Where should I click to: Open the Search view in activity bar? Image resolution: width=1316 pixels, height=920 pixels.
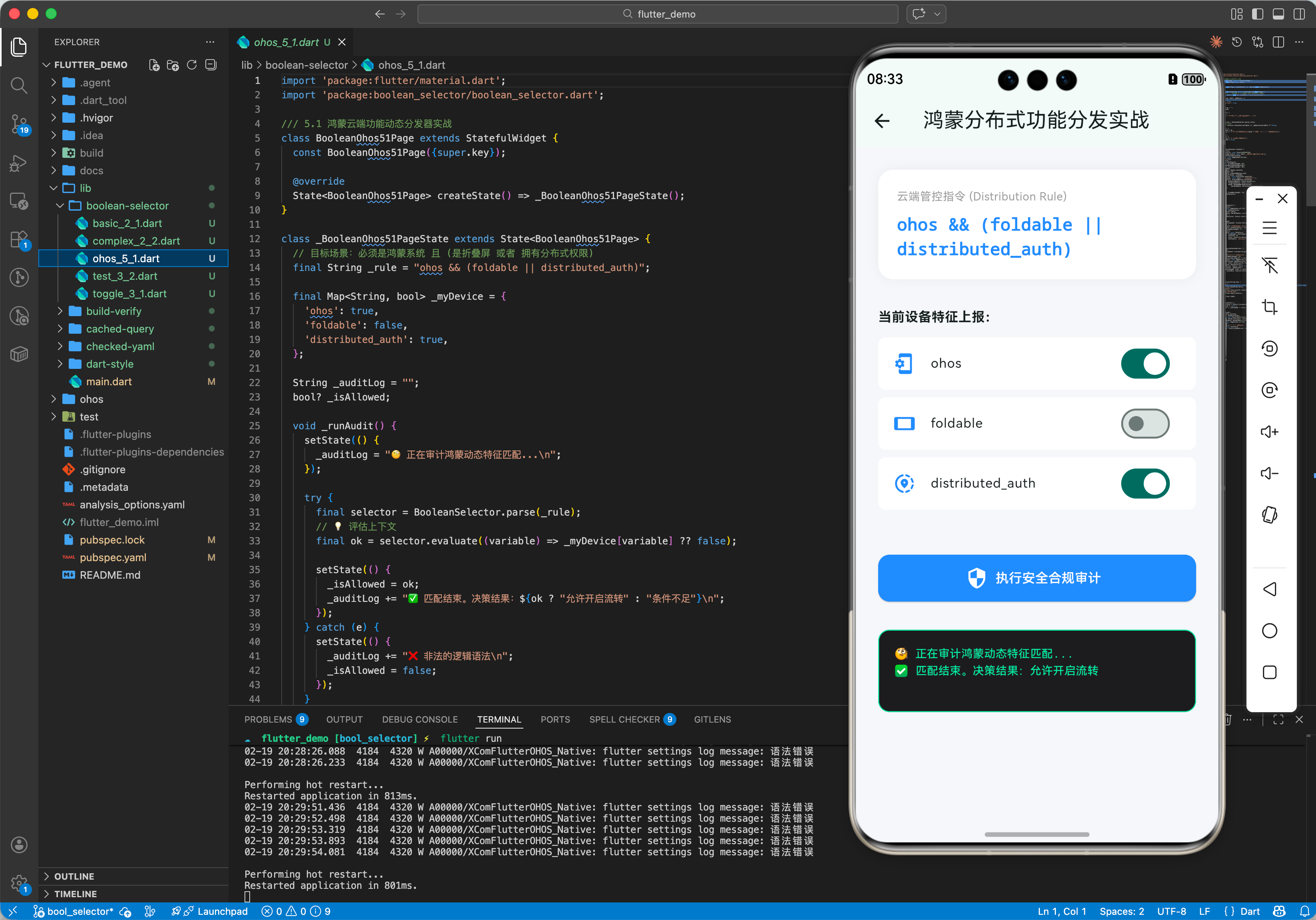pyautogui.click(x=19, y=86)
